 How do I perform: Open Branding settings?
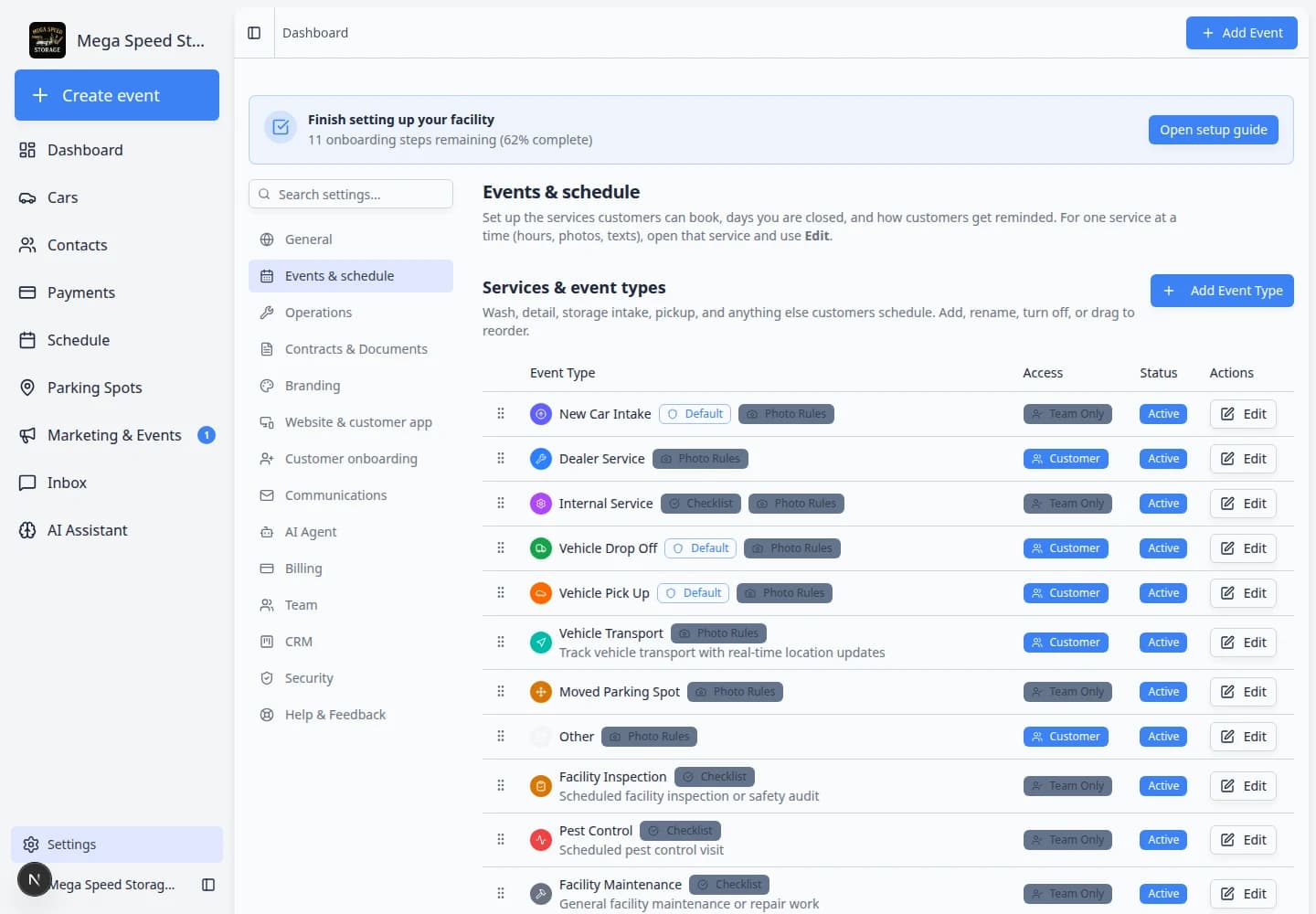[351, 386]
